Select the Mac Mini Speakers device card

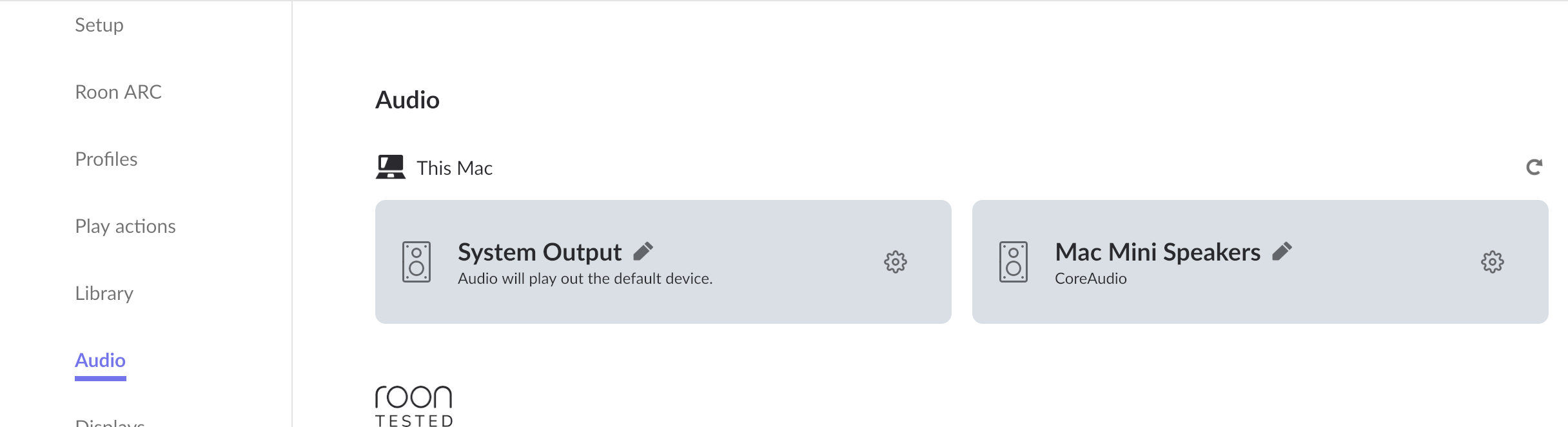(x=1260, y=262)
